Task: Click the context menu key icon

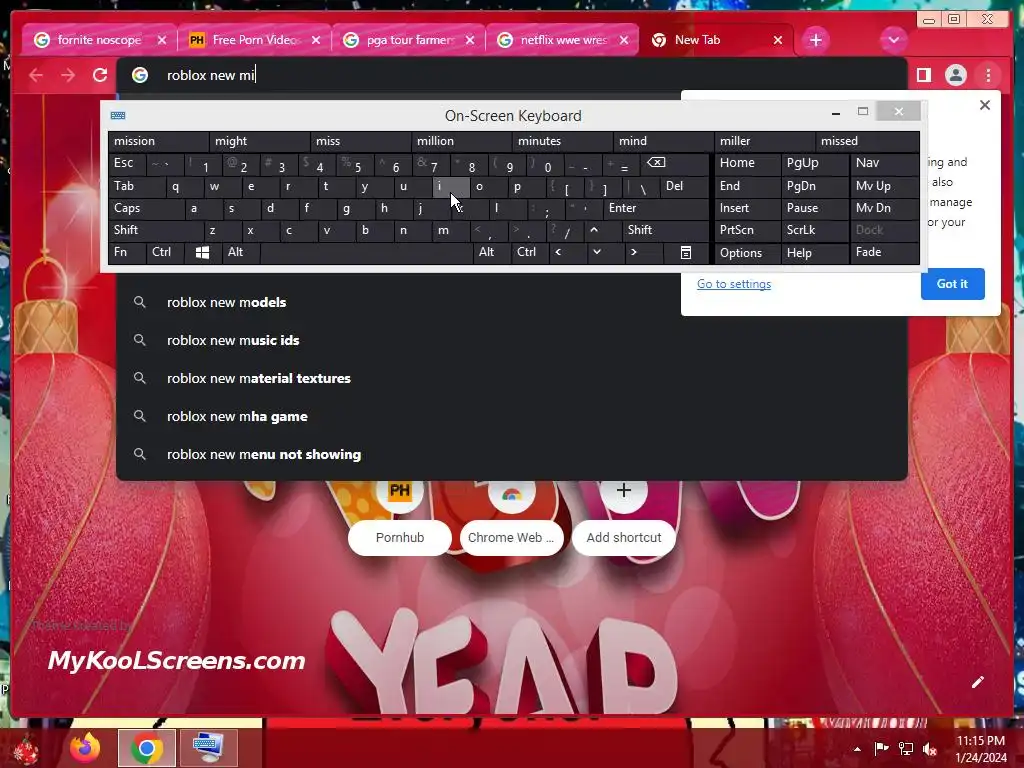Action: (x=686, y=252)
